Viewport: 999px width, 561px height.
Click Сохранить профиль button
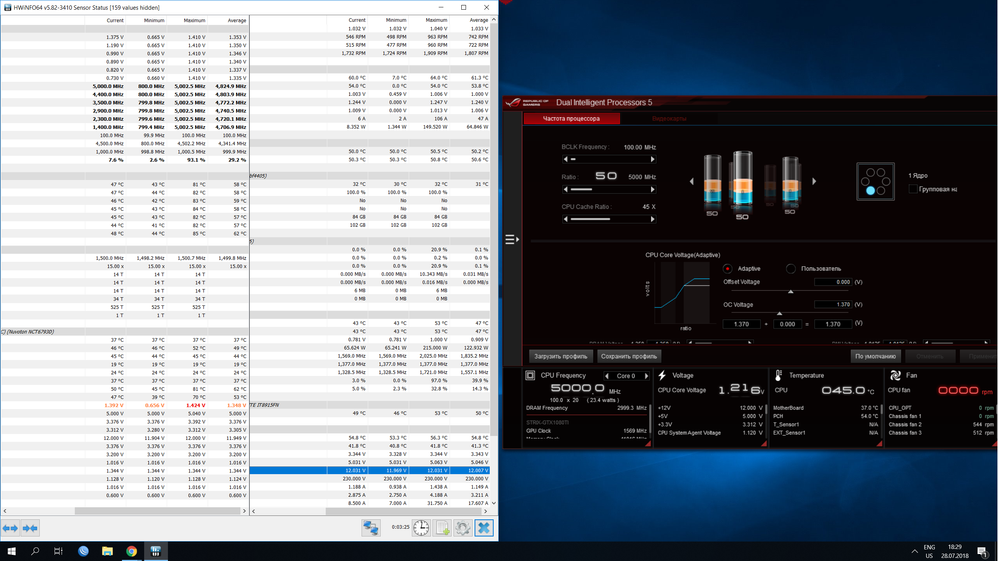pos(628,357)
